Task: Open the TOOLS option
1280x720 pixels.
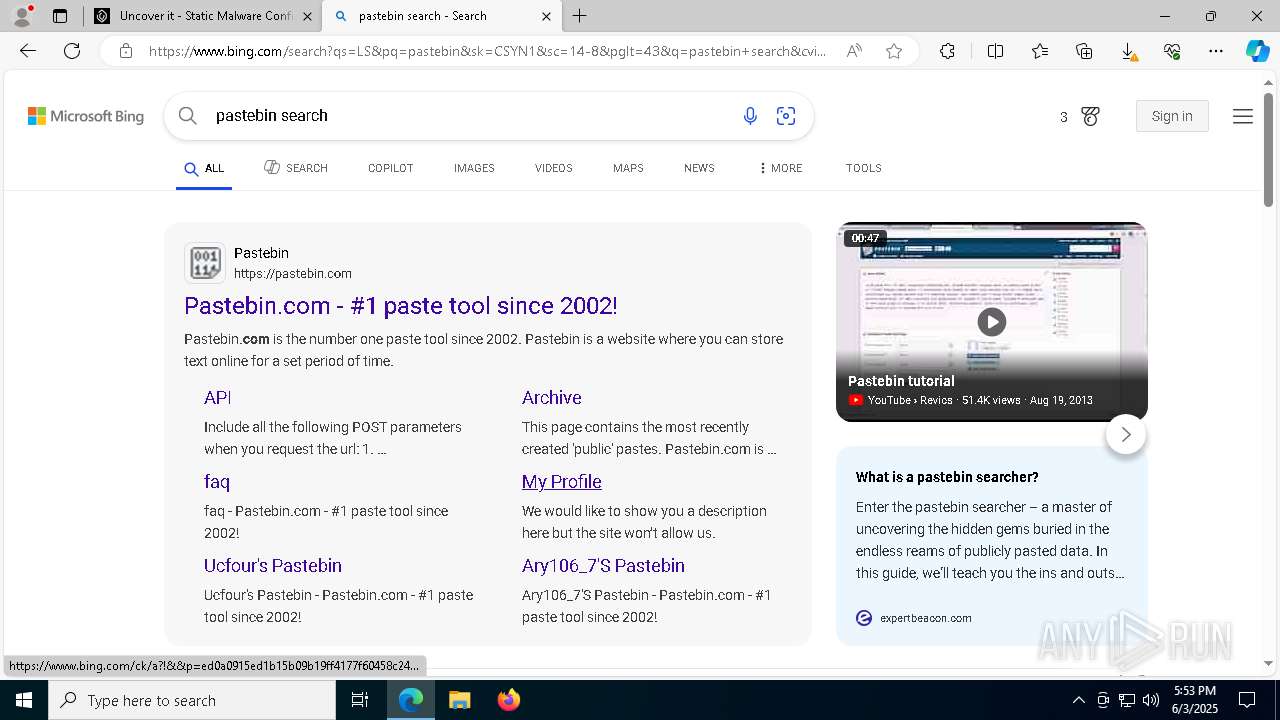Action: [863, 168]
